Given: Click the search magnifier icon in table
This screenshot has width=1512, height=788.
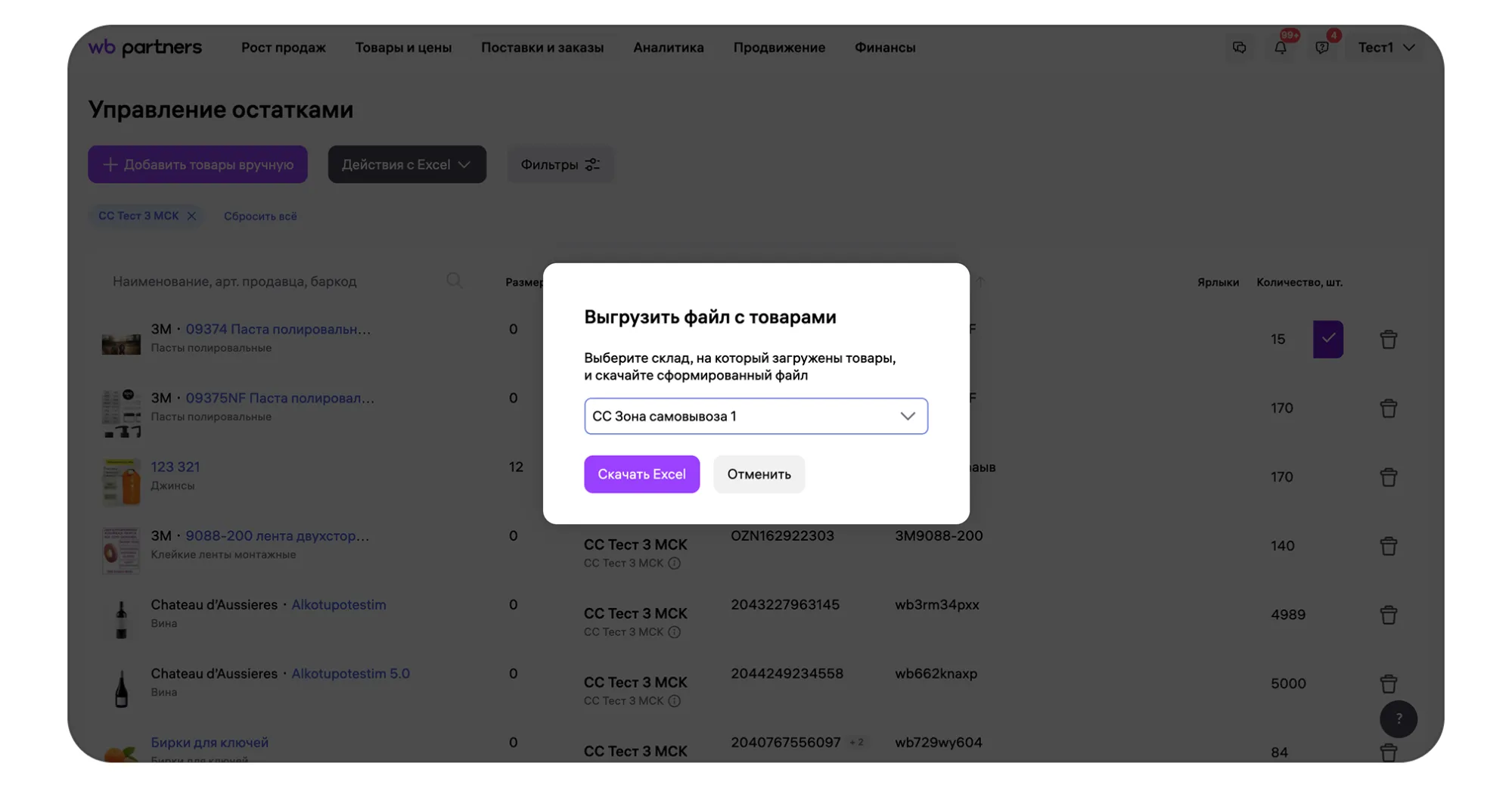Looking at the screenshot, I should pos(454,281).
